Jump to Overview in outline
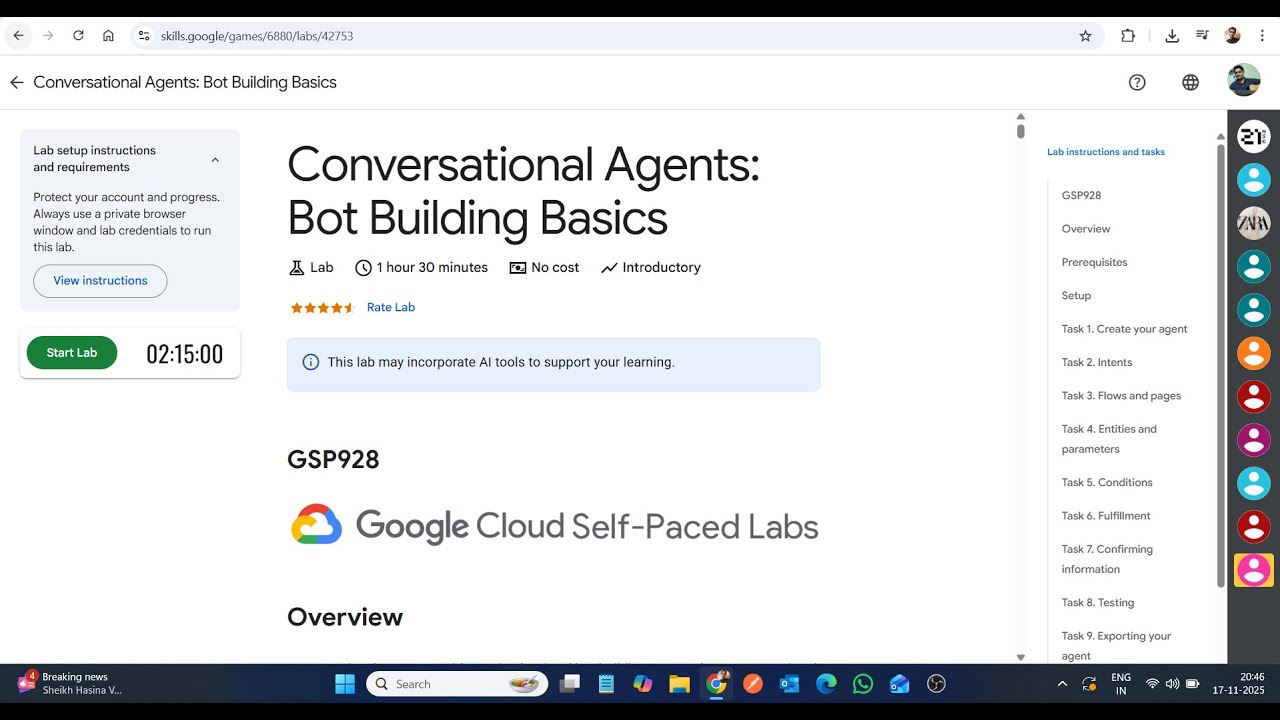The width and height of the screenshot is (1280, 720). click(x=1086, y=229)
